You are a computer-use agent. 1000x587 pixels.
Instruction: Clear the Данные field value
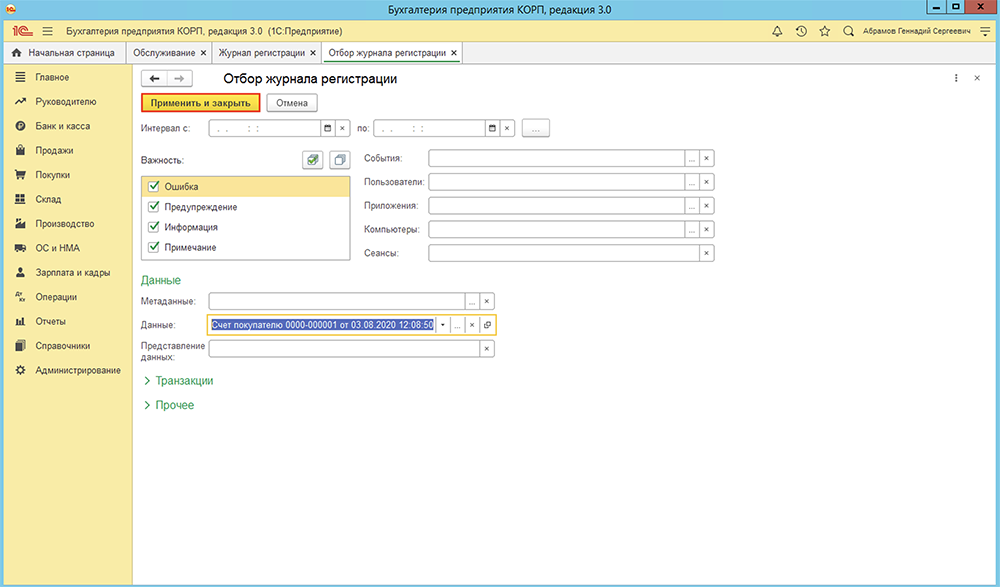[x=472, y=325]
